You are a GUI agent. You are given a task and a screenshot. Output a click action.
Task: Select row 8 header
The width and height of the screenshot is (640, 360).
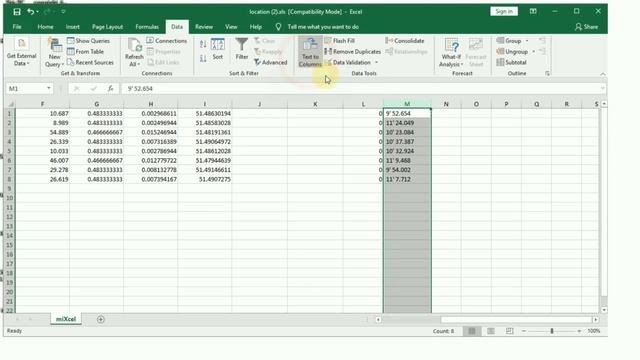(10, 179)
